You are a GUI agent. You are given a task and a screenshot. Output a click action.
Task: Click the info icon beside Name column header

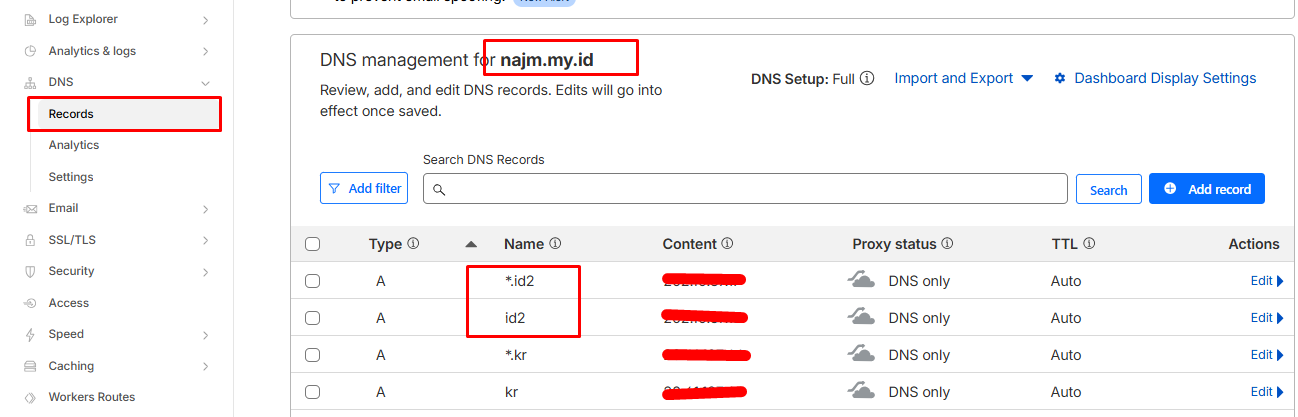coord(555,243)
